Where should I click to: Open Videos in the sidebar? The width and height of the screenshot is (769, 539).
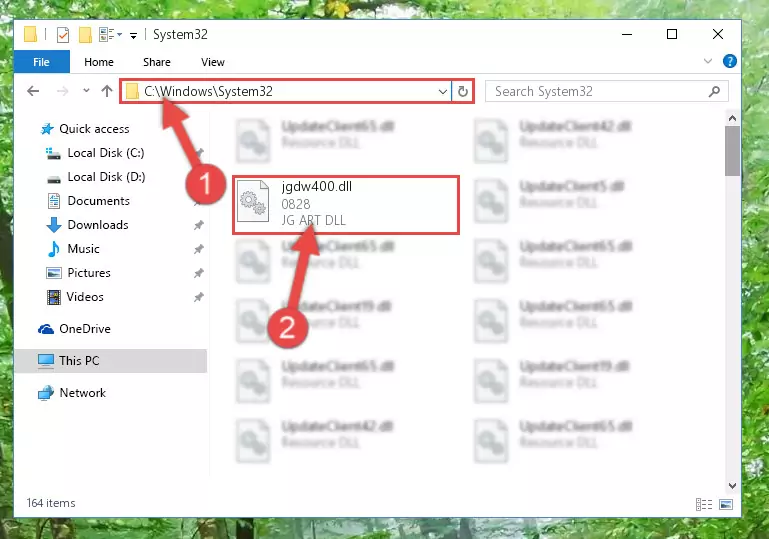[75, 297]
